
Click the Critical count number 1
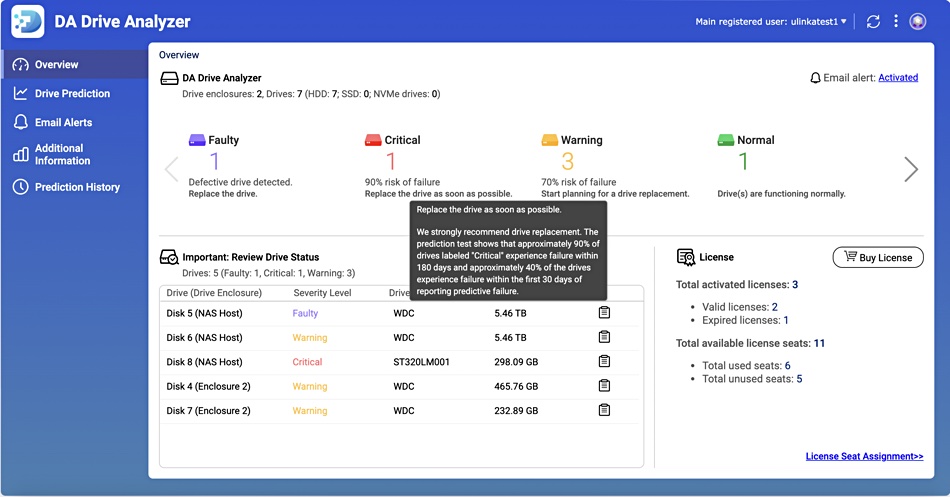pyautogui.click(x=391, y=161)
